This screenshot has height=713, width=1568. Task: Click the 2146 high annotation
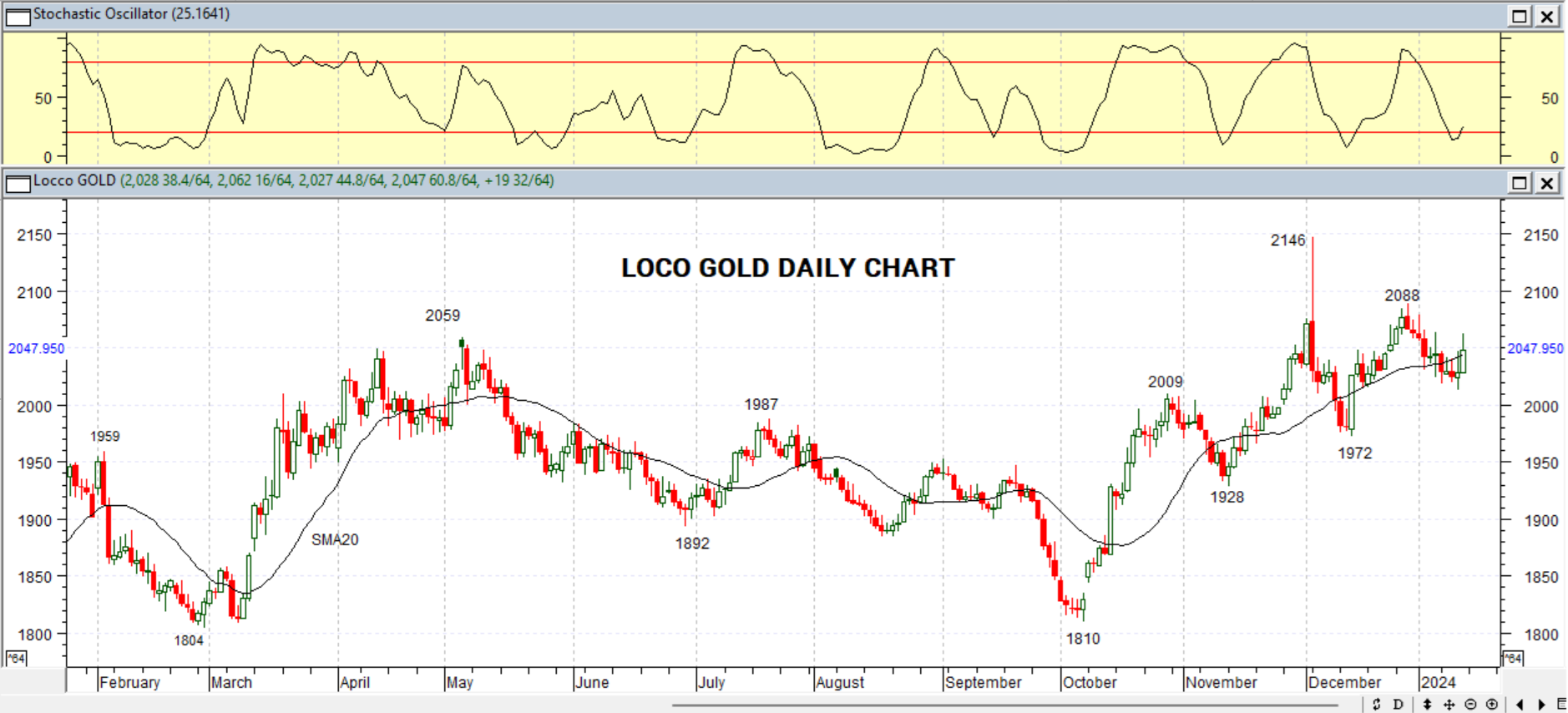click(x=1287, y=240)
